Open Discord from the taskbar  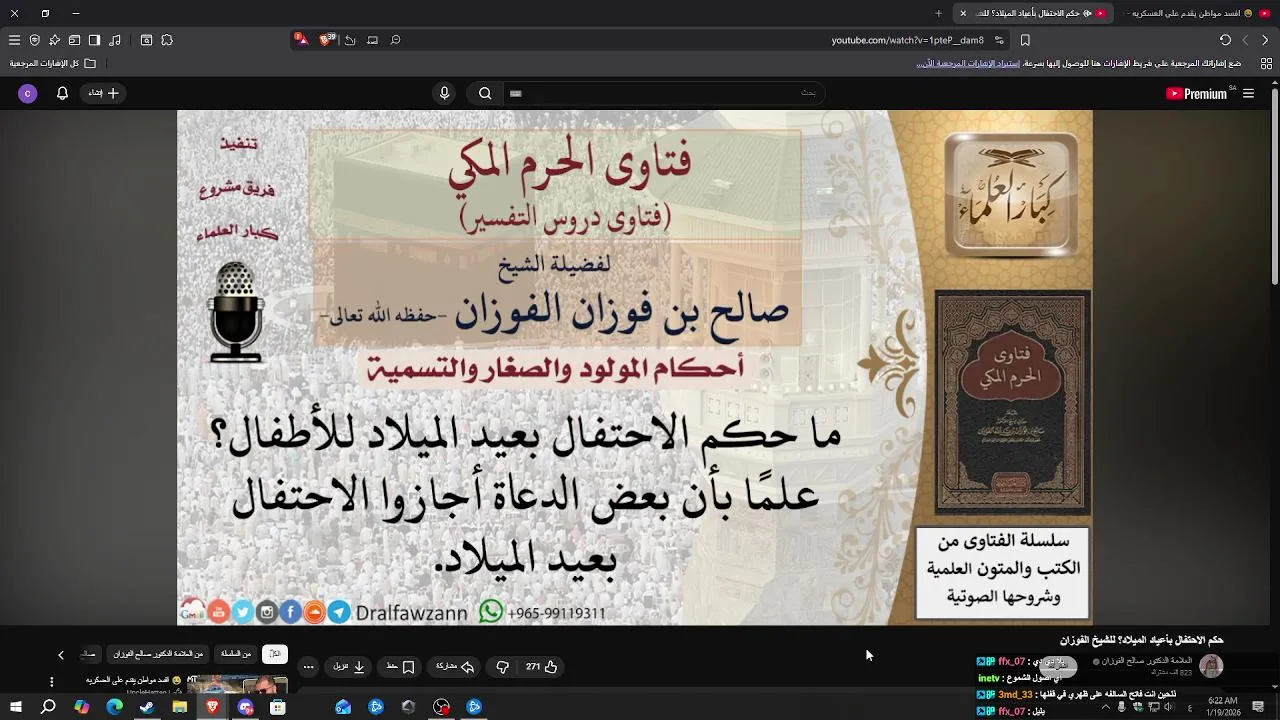[245, 707]
